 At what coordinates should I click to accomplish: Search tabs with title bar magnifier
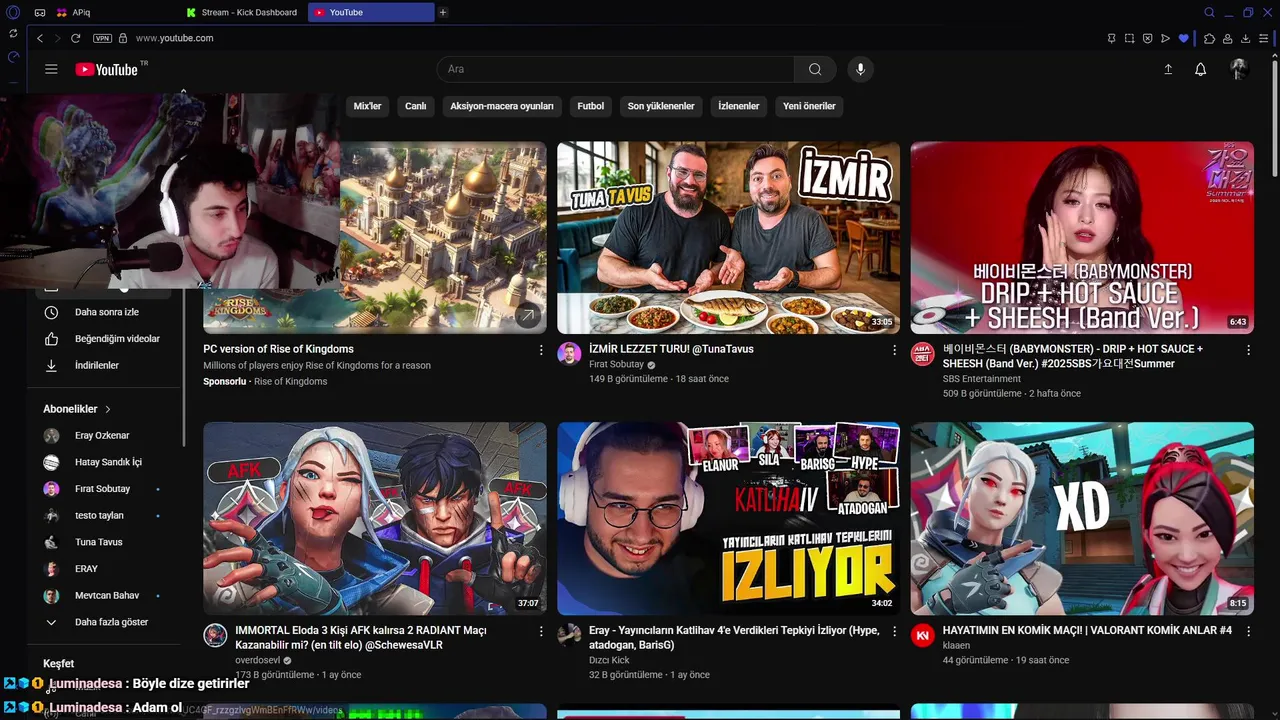tap(1209, 12)
